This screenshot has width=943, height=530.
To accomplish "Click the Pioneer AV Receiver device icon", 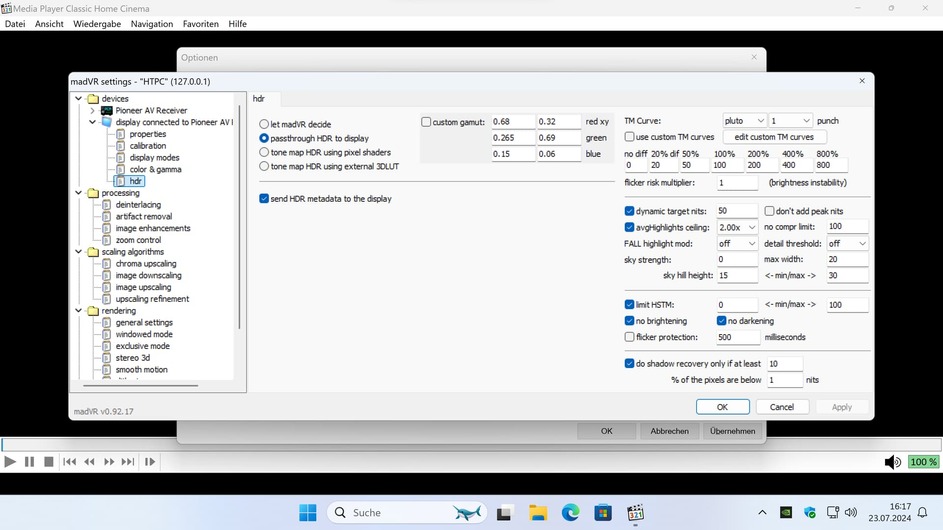I will point(106,111).
